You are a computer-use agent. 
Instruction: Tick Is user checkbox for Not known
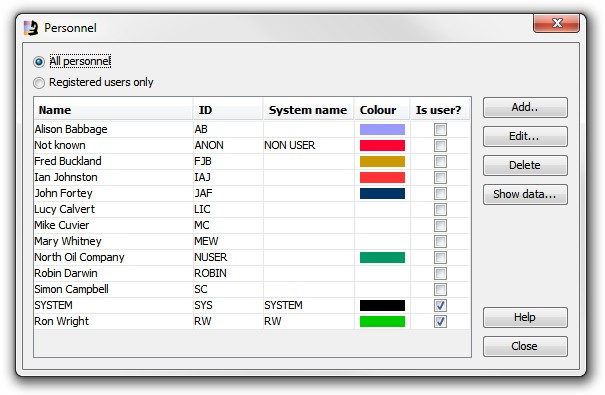click(x=440, y=145)
